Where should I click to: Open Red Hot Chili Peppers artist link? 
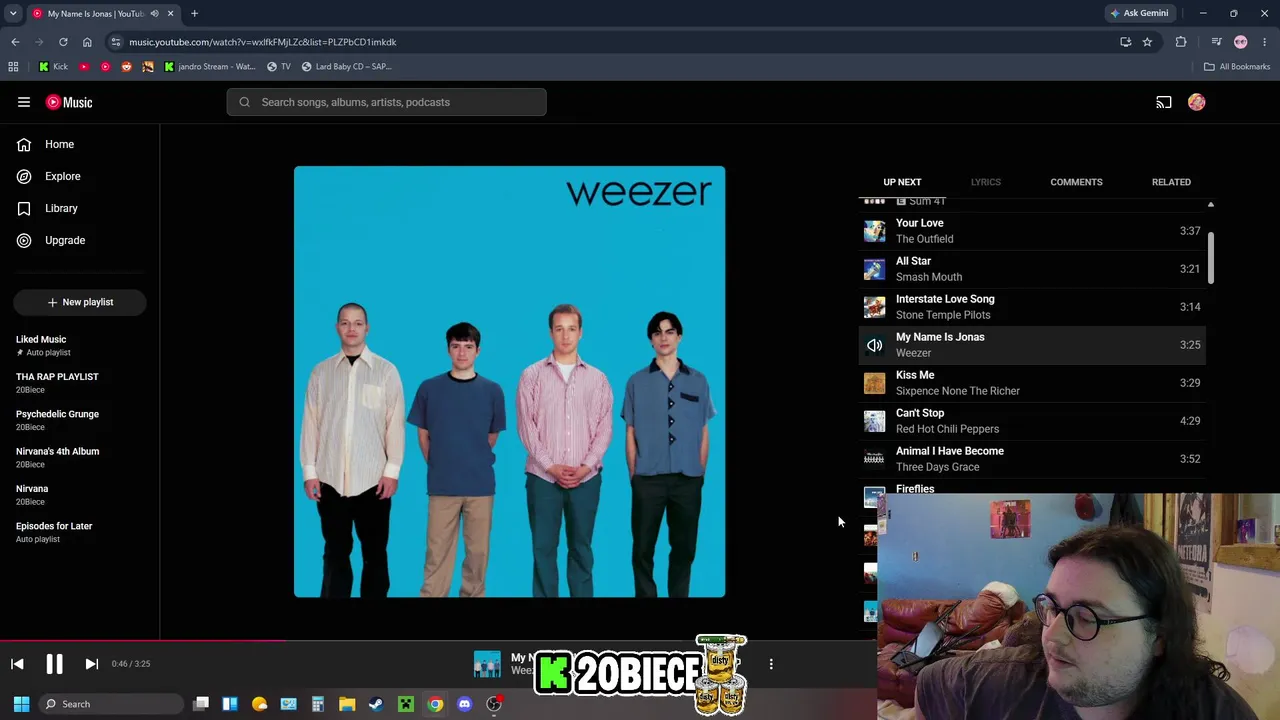(947, 429)
